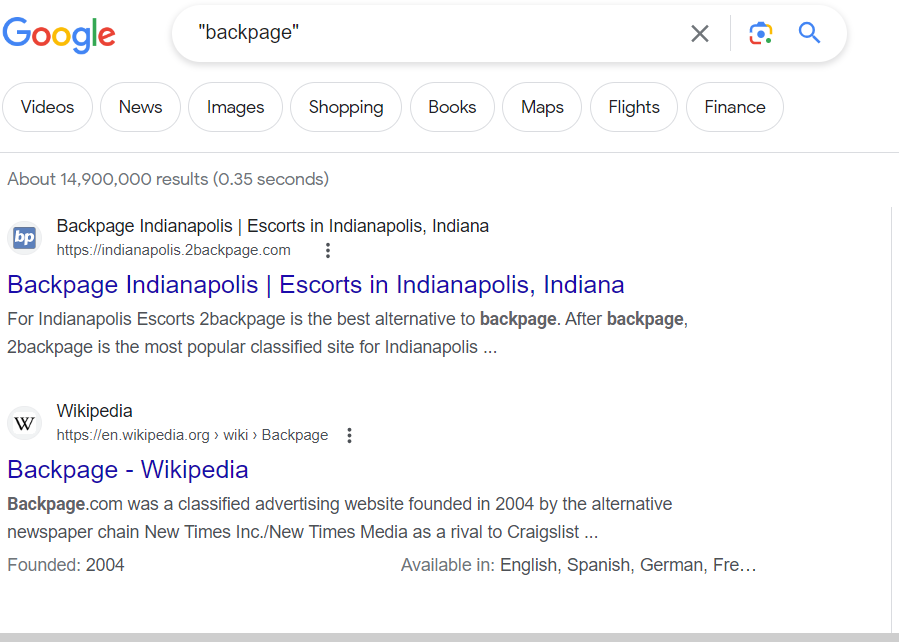The width and height of the screenshot is (899, 642).
Task: Switch to the News filter
Action: (140, 107)
